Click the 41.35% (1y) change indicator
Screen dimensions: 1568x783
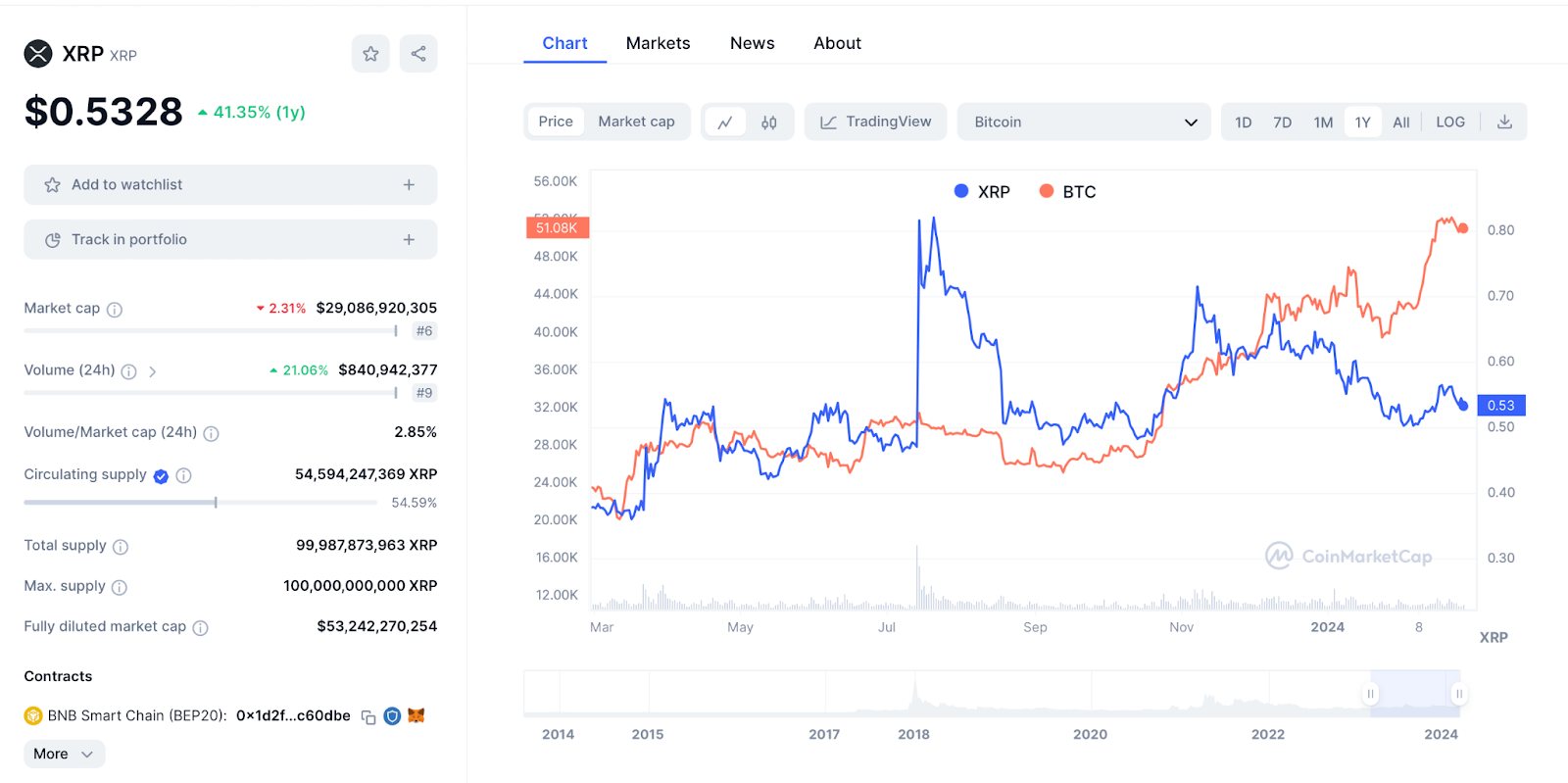[x=252, y=113]
